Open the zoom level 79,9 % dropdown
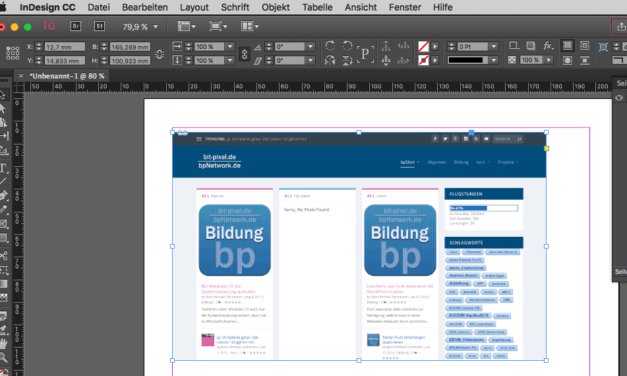This screenshot has height=376, width=627. point(156,27)
